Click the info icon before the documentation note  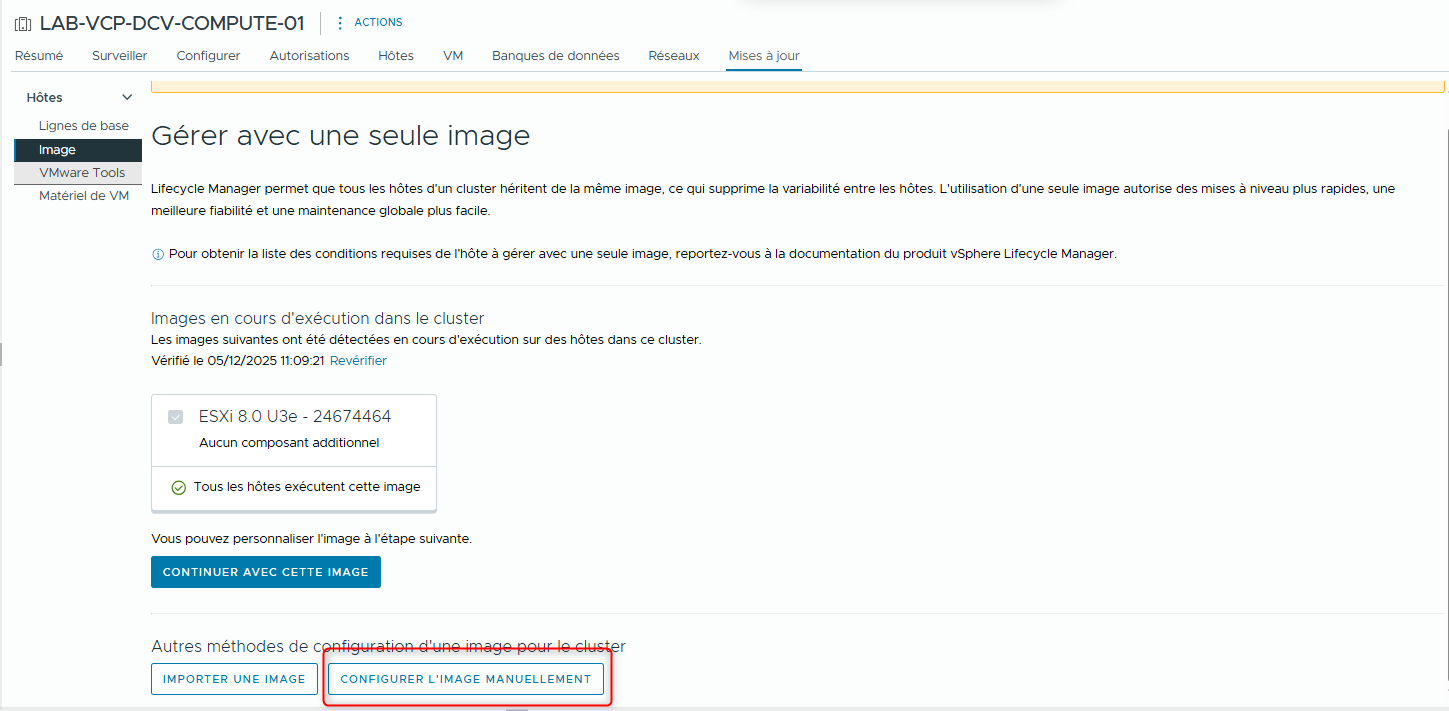(x=157, y=253)
